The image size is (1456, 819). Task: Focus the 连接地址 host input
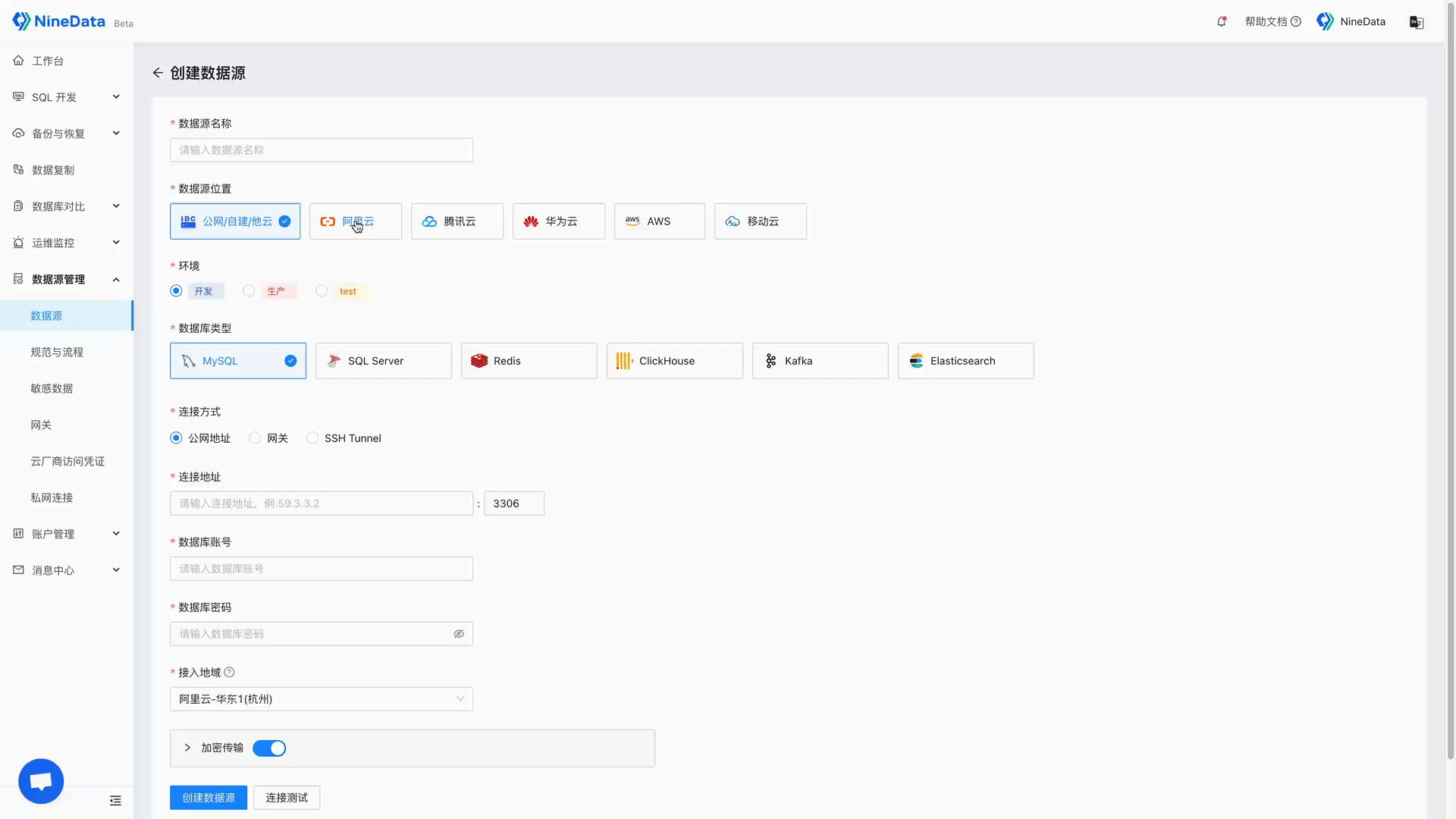click(x=322, y=504)
